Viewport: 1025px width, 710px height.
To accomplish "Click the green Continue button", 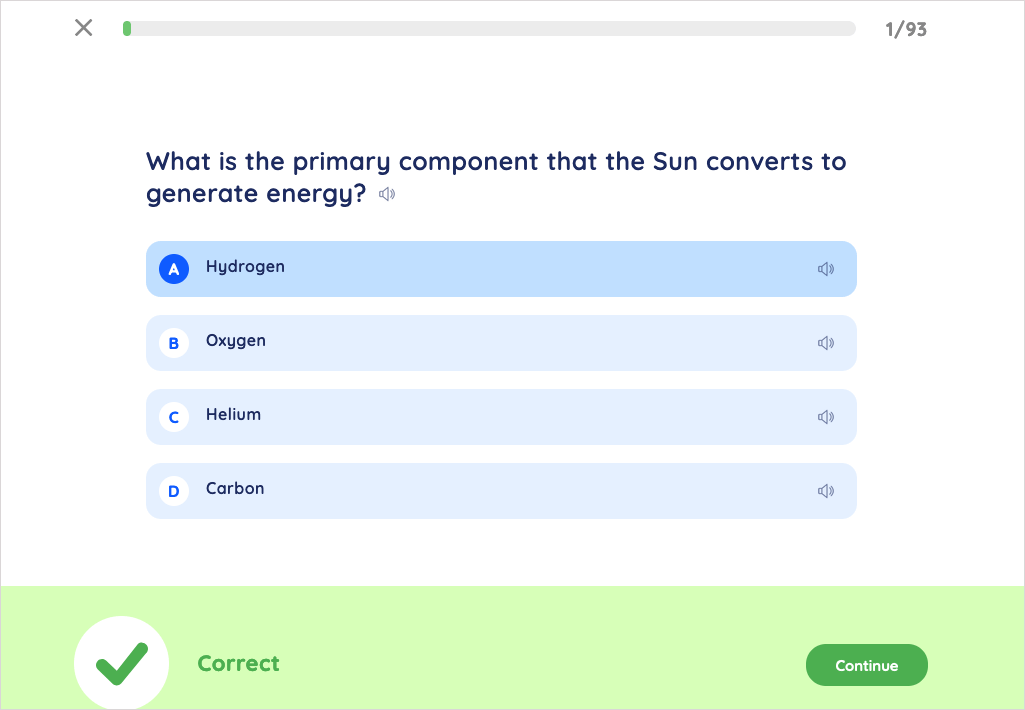I will 867,665.
